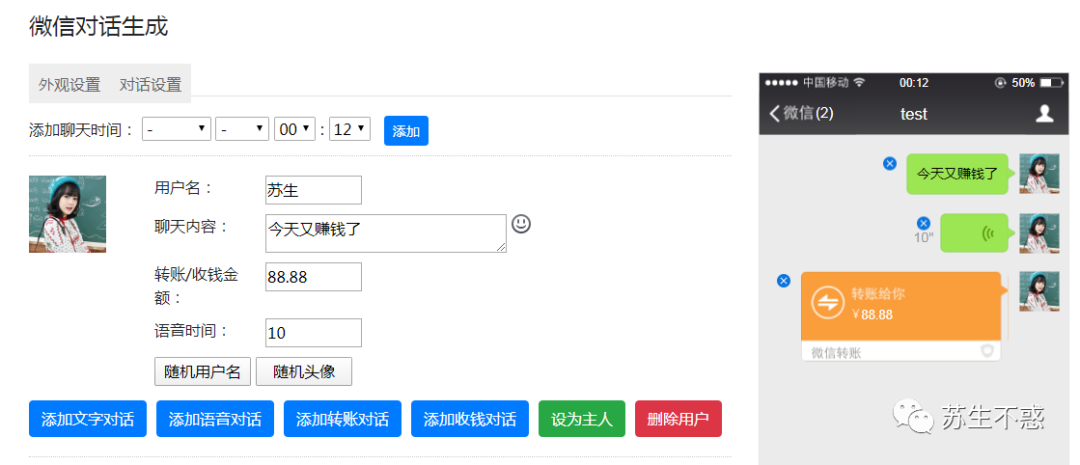Viewport: 1080px width, 465px height.
Task: Click the red 删除用户 button
Action: click(x=678, y=419)
